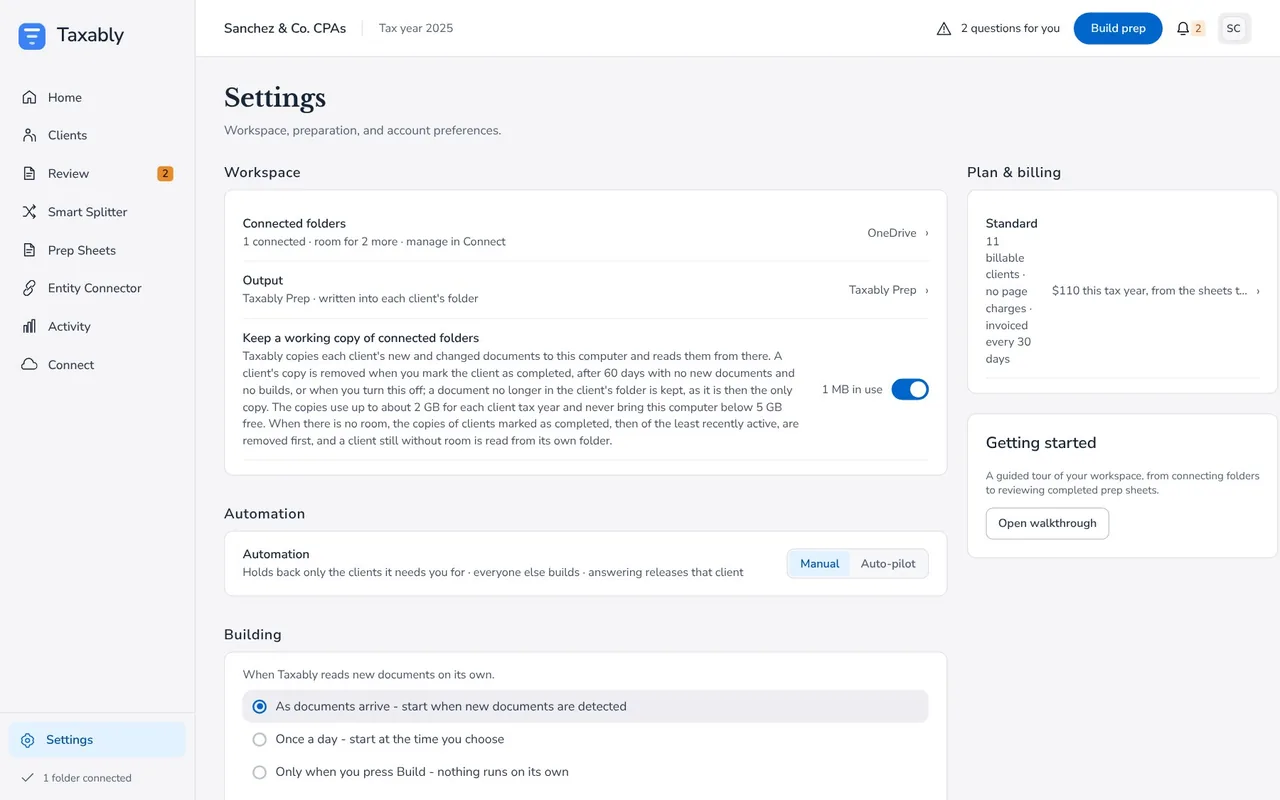Open notifications bell icon
This screenshot has width=1280, height=800.
(x=1183, y=28)
